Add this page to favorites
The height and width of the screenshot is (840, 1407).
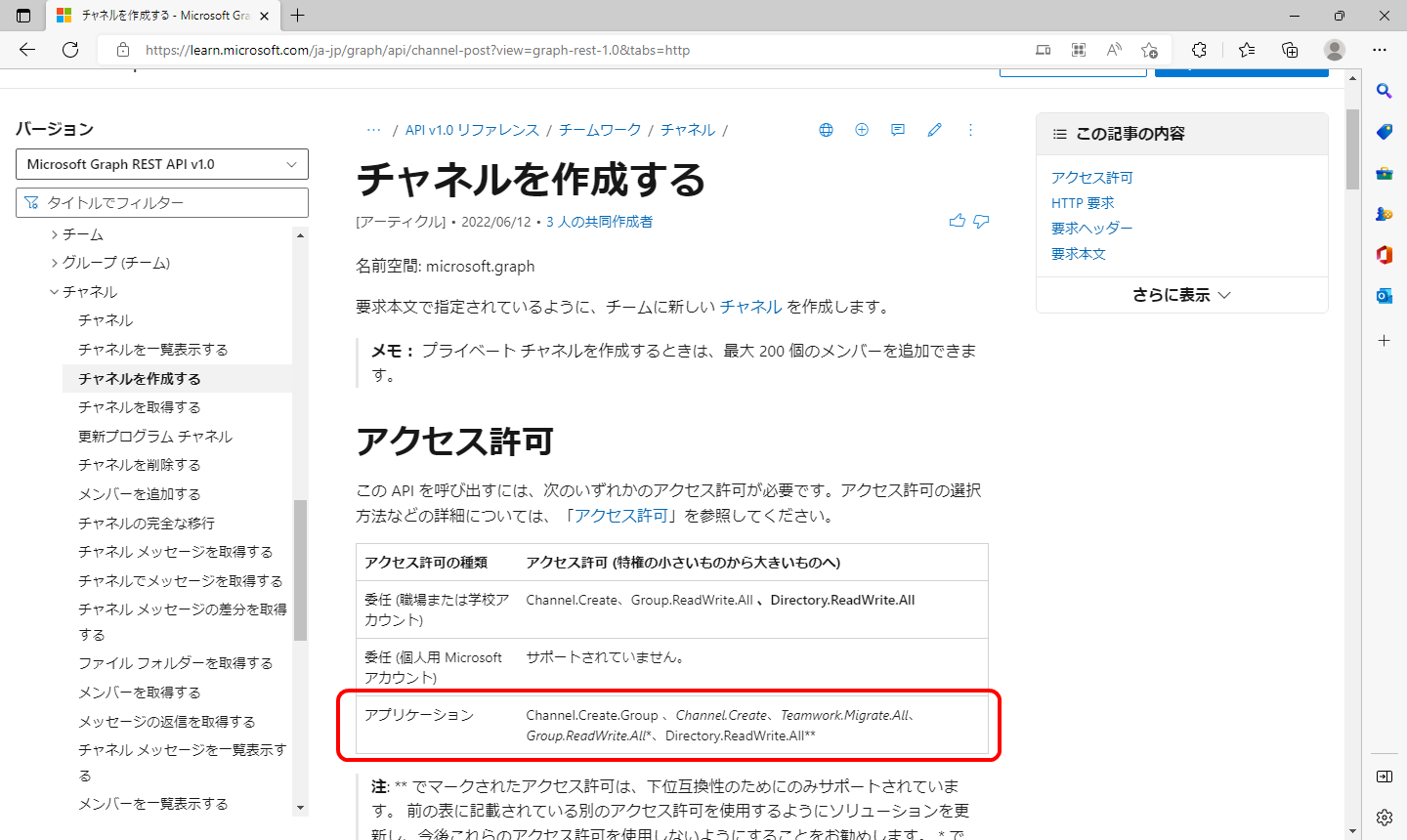pos(1149,50)
